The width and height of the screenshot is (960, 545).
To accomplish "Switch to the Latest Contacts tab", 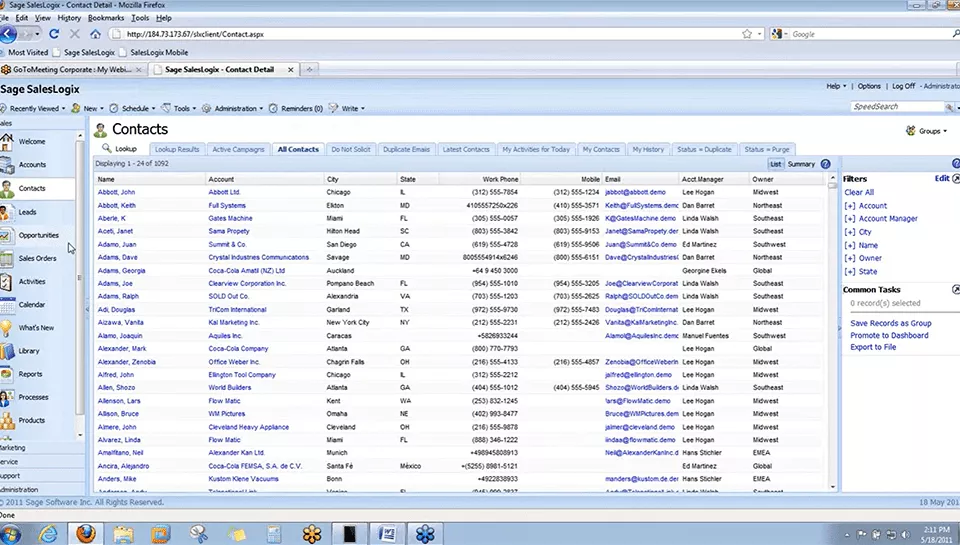I will pyautogui.click(x=466, y=149).
